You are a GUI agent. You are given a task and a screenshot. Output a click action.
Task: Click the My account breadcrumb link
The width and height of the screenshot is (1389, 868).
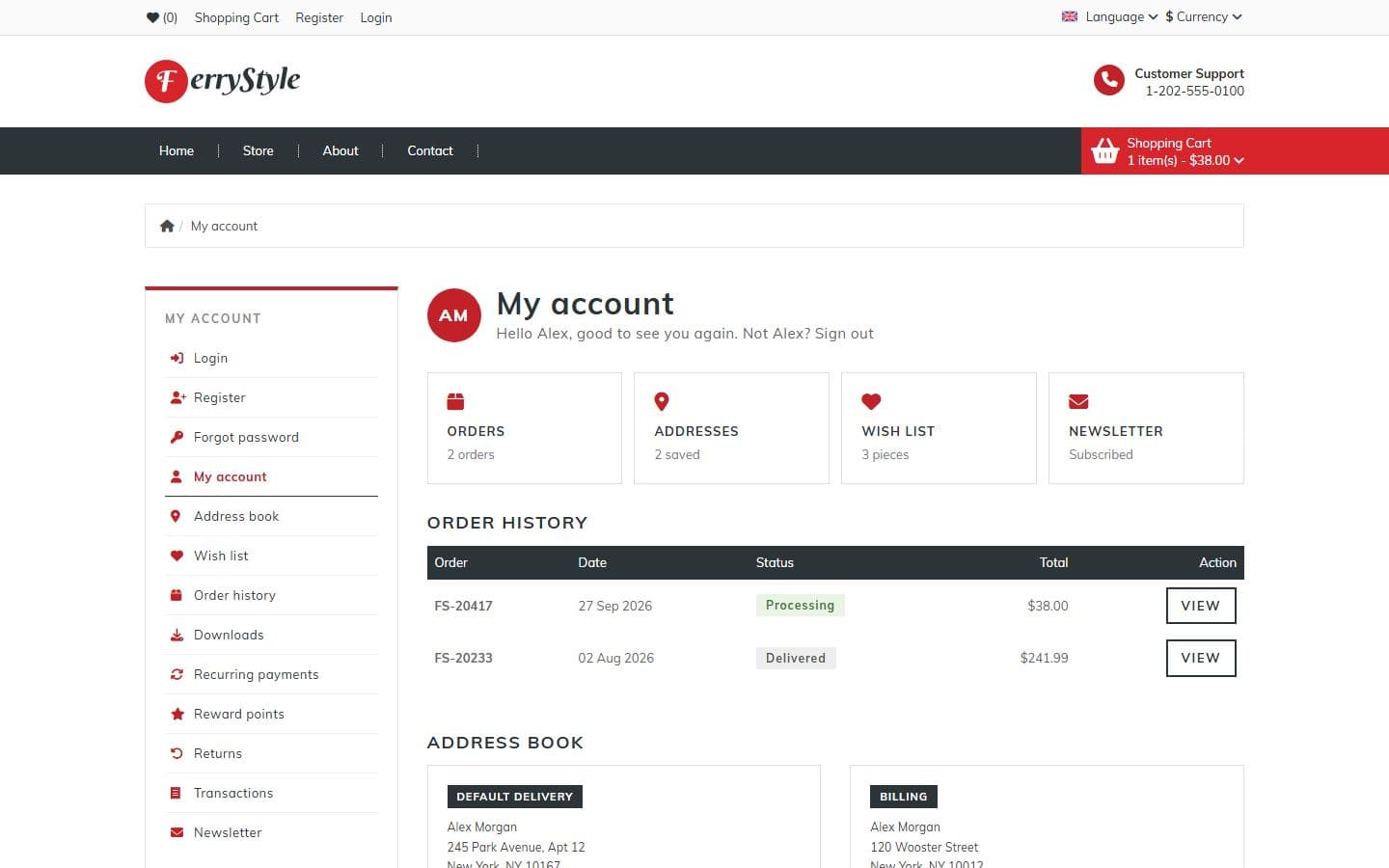tap(224, 226)
